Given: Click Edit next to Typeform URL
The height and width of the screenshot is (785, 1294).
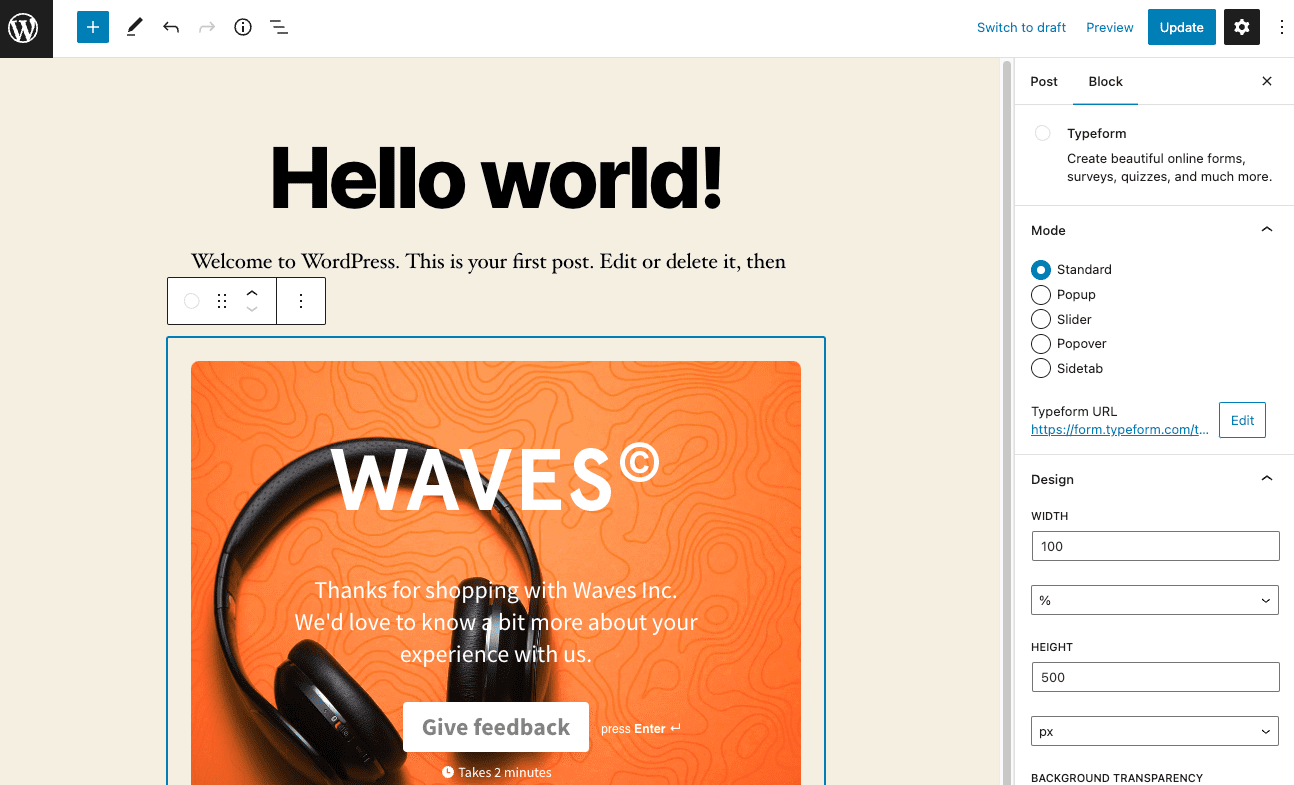Looking at the screenshot, I should tap(1243, 420).
